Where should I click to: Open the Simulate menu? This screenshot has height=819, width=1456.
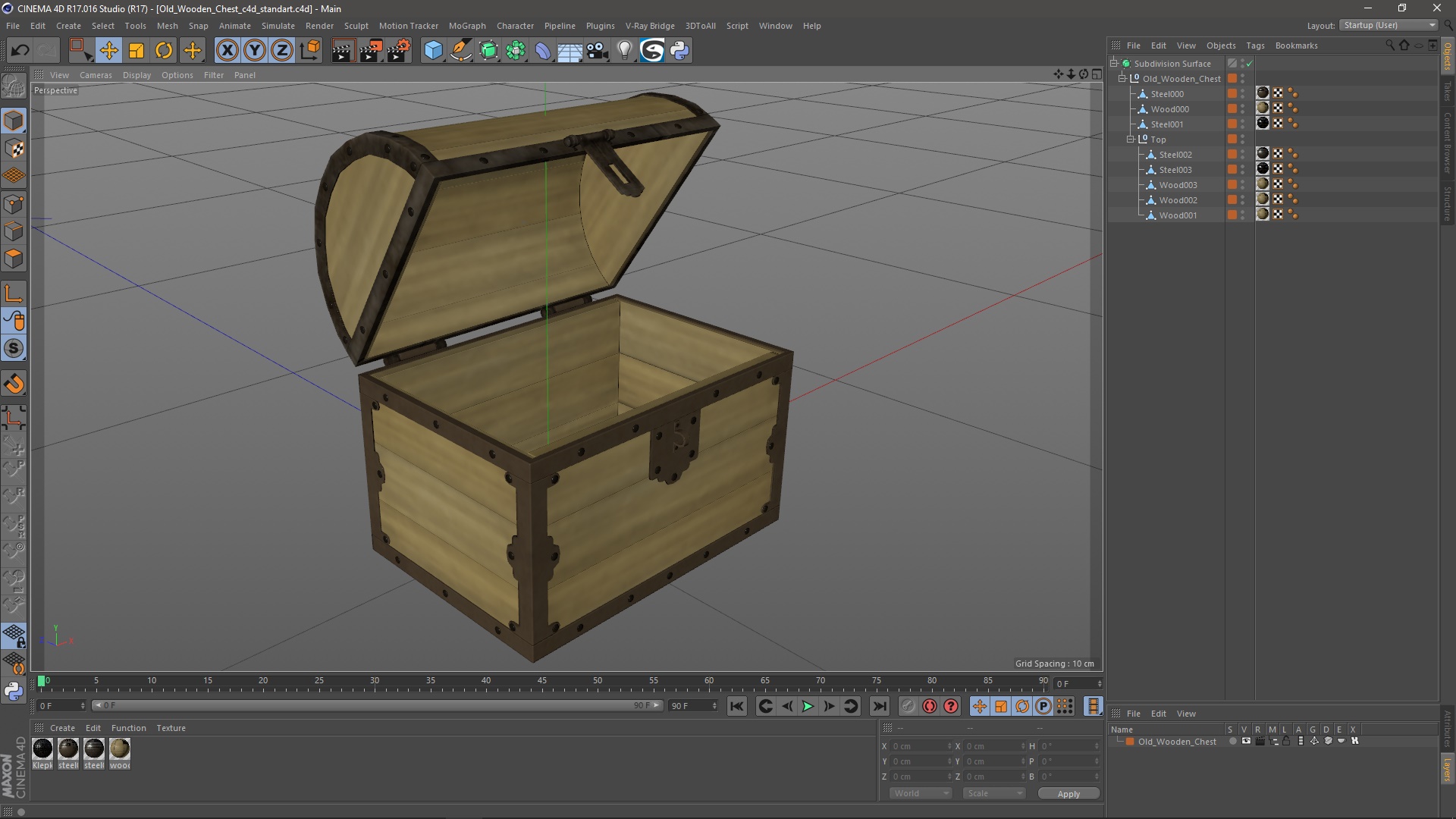click(x=278, y=26)
